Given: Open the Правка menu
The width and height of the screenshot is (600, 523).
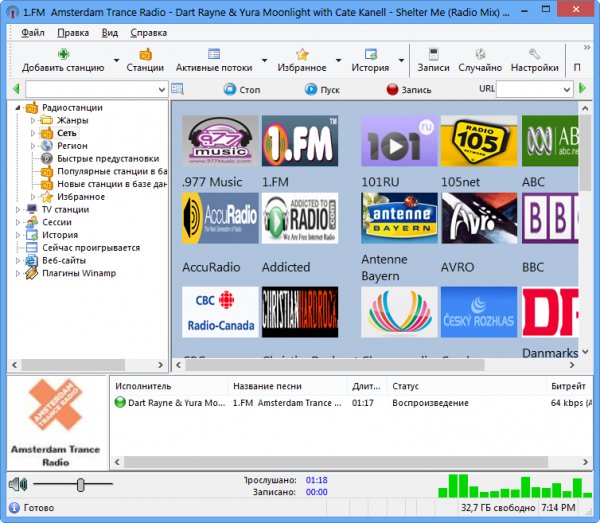Looking at the screenshot, I should [73, 33].
